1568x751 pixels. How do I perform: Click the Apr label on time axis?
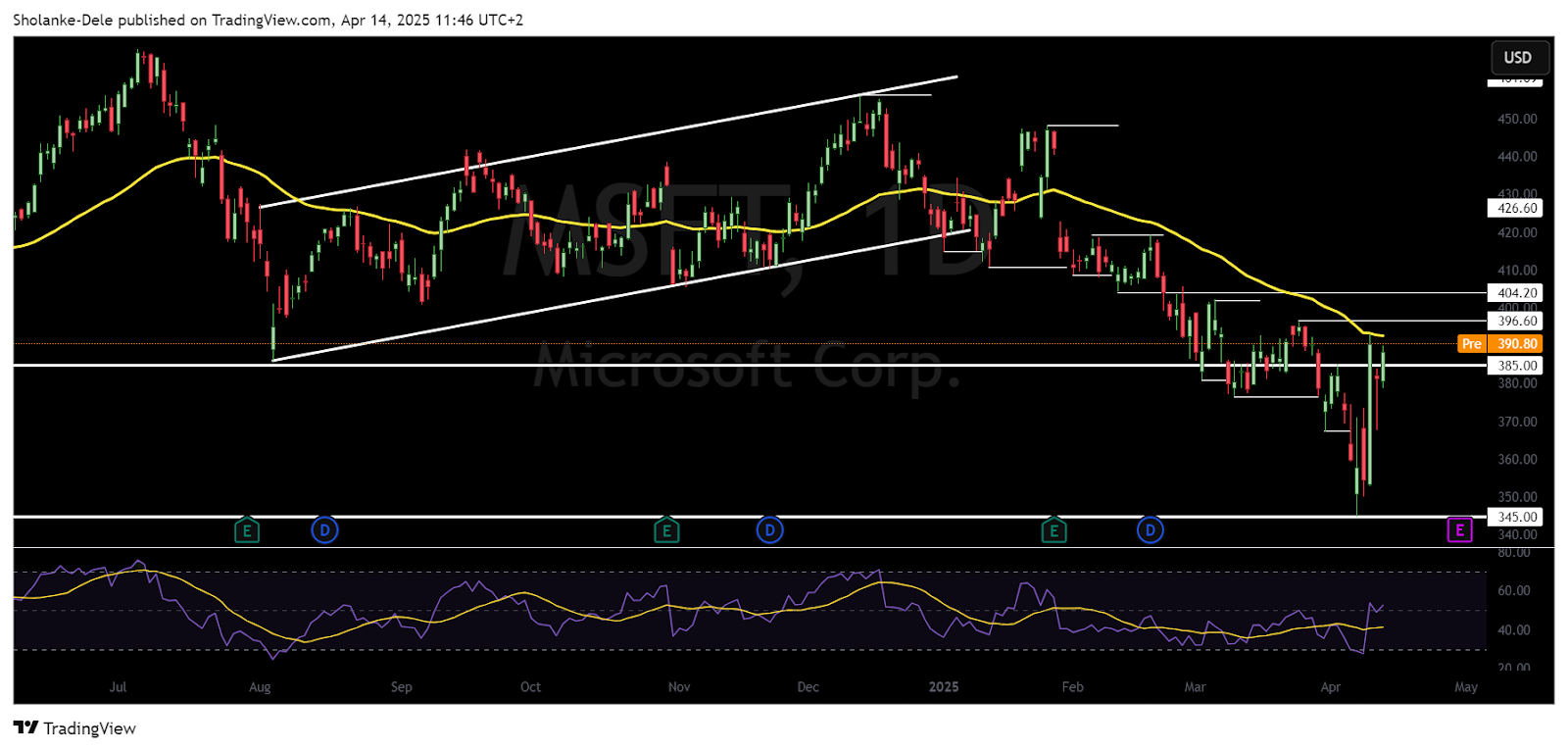tap(1331, 687)
